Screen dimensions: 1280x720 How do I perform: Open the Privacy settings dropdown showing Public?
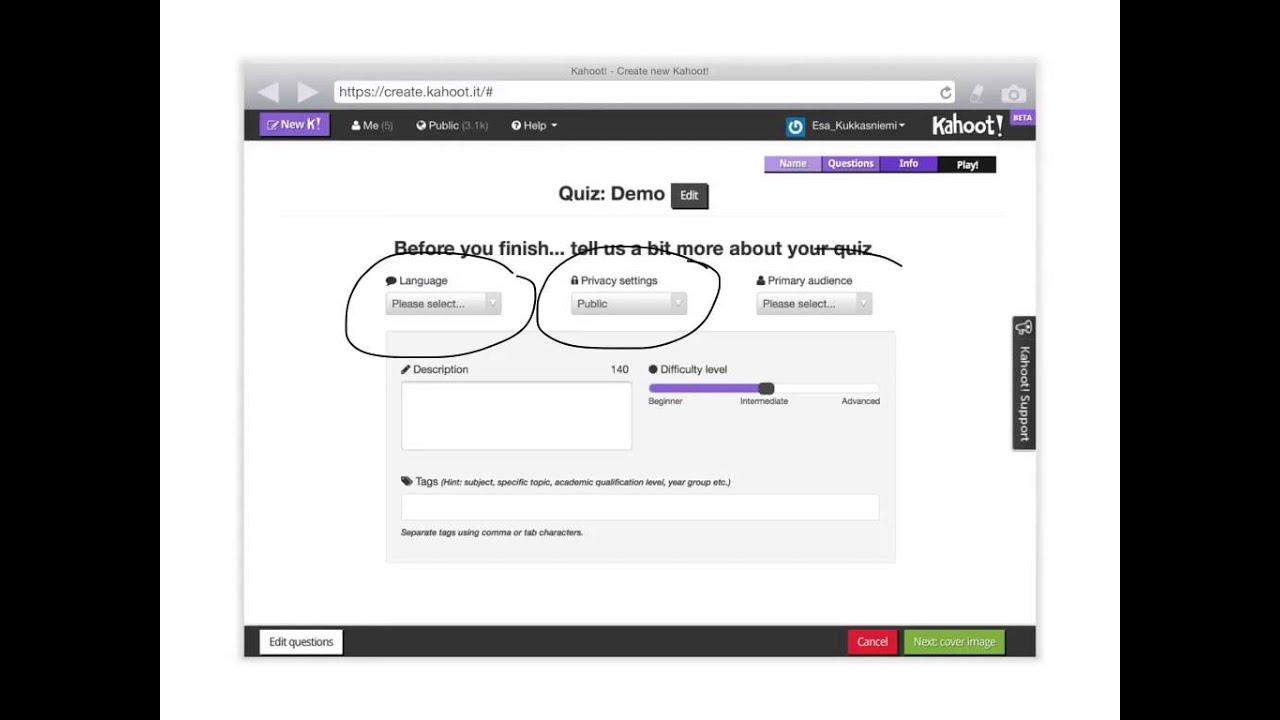point(628,303)
